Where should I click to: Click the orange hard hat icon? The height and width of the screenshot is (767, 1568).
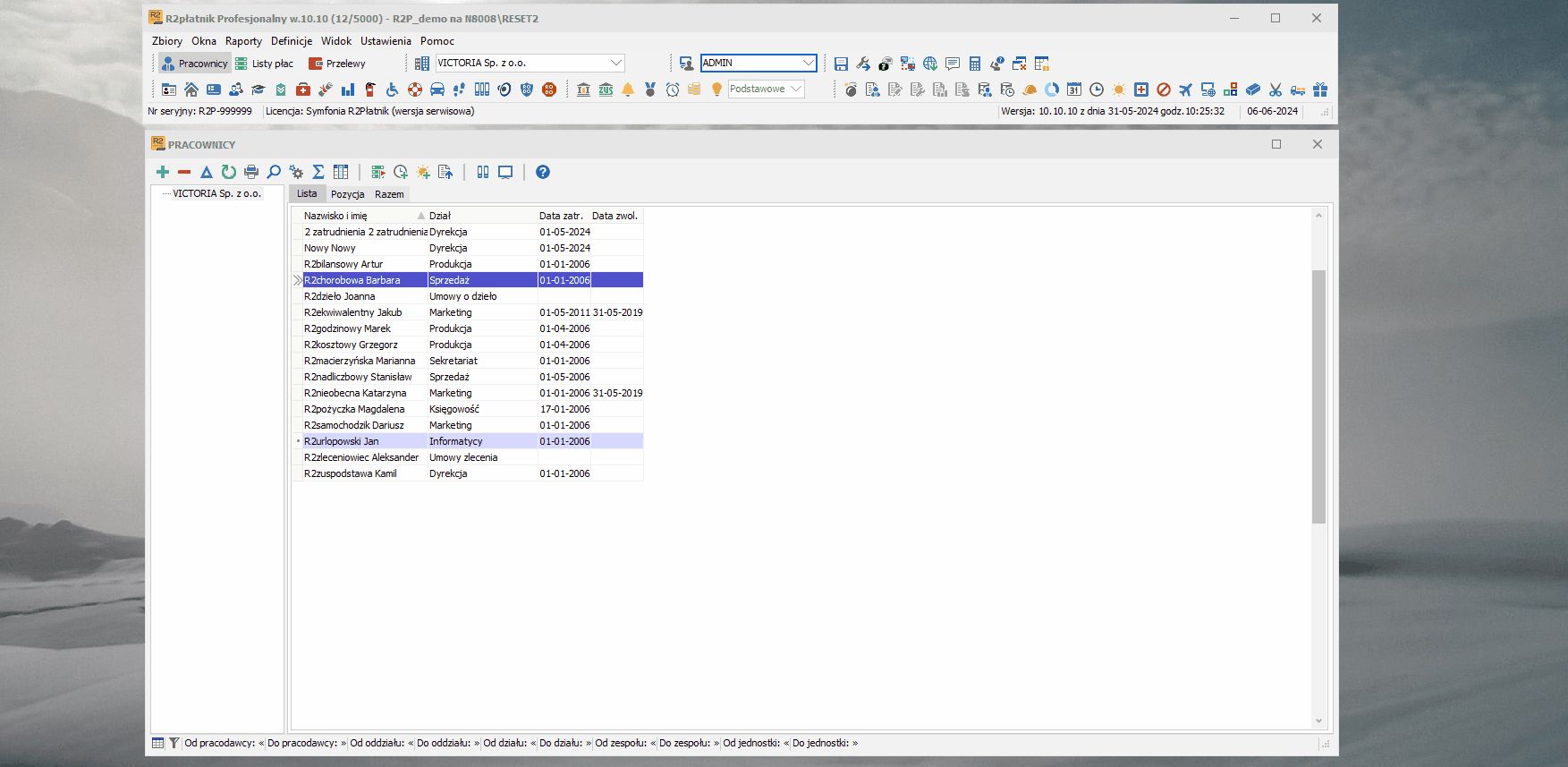coord(1030,89)
